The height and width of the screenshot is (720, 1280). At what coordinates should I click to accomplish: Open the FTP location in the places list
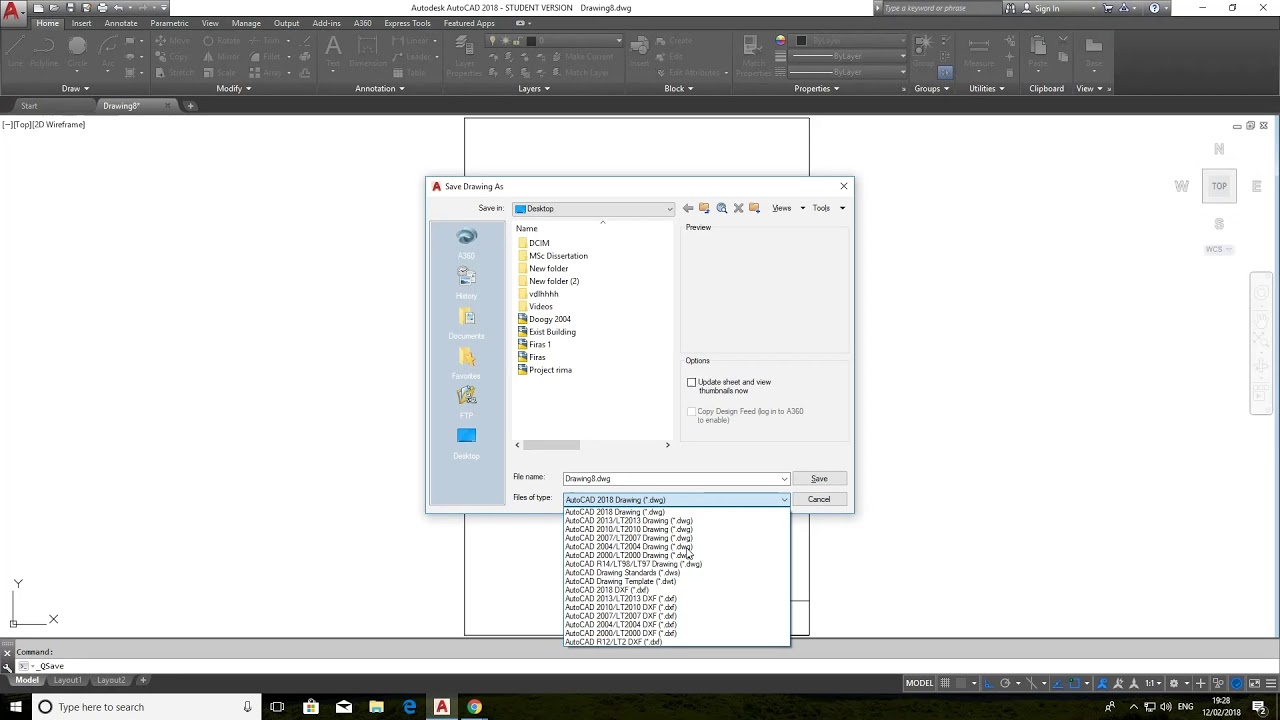pos(466,403)
